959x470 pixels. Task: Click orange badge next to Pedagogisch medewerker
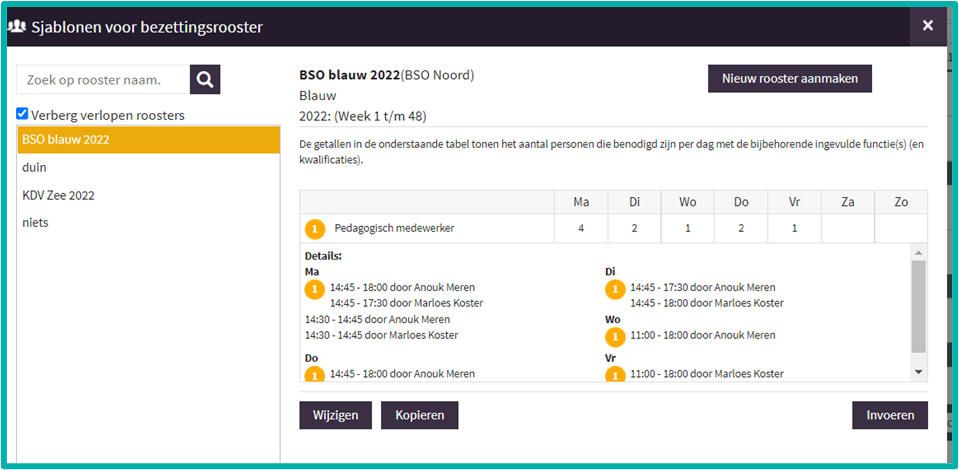[315, 229]
